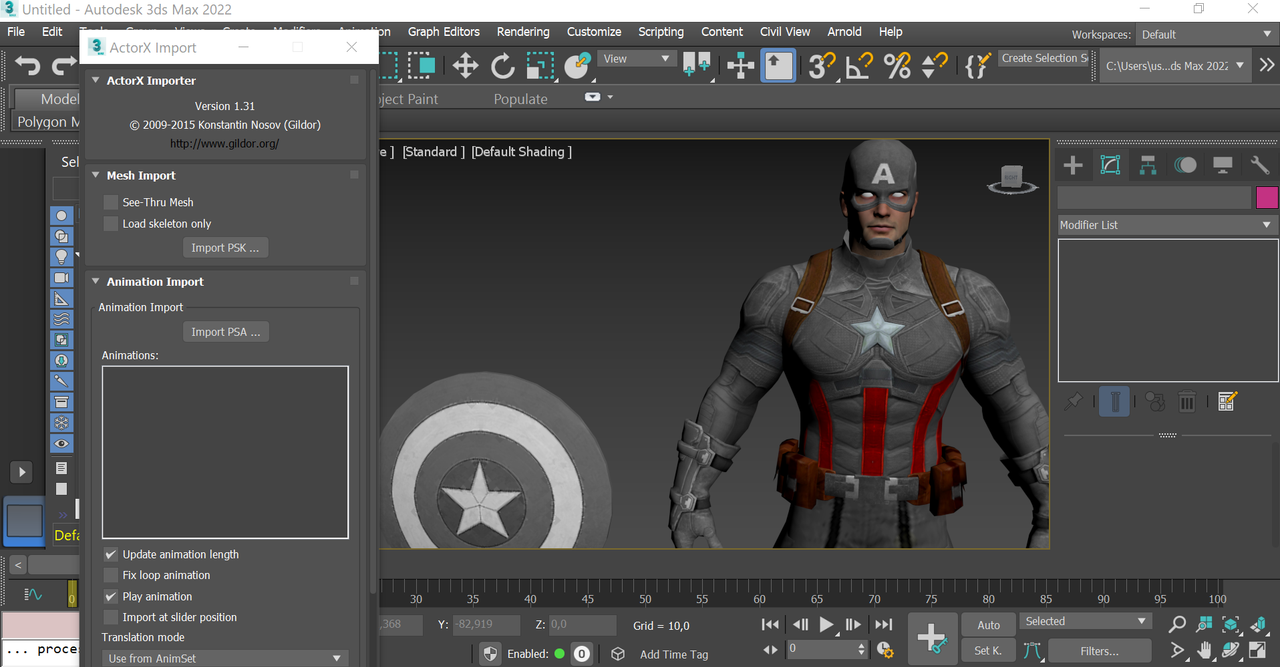Open the Selected key filter dropdown
The width and height of the screenshot is (1280, 667).
click(x=1085, y=621)
